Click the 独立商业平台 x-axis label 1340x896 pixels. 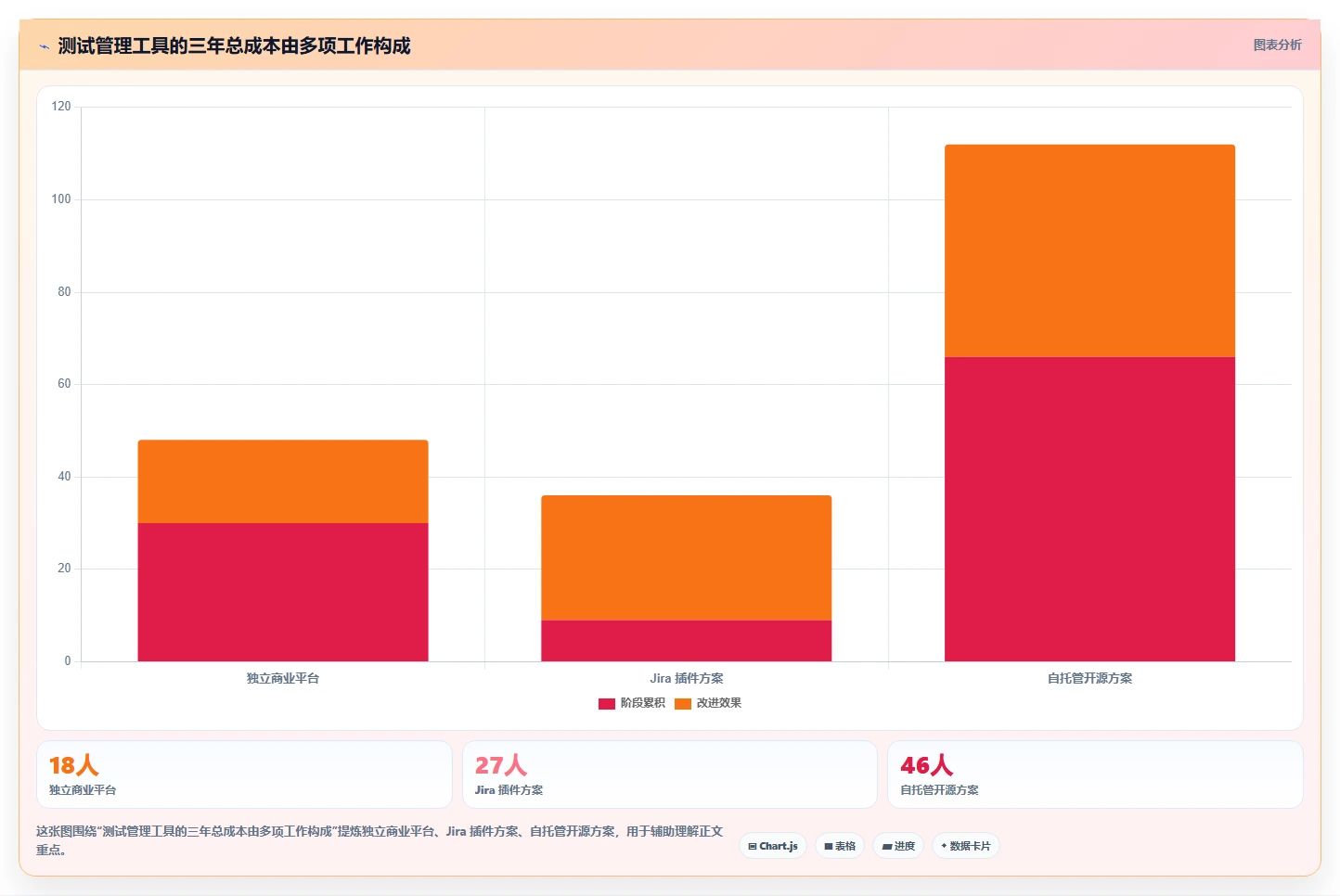tap(283, 678)
